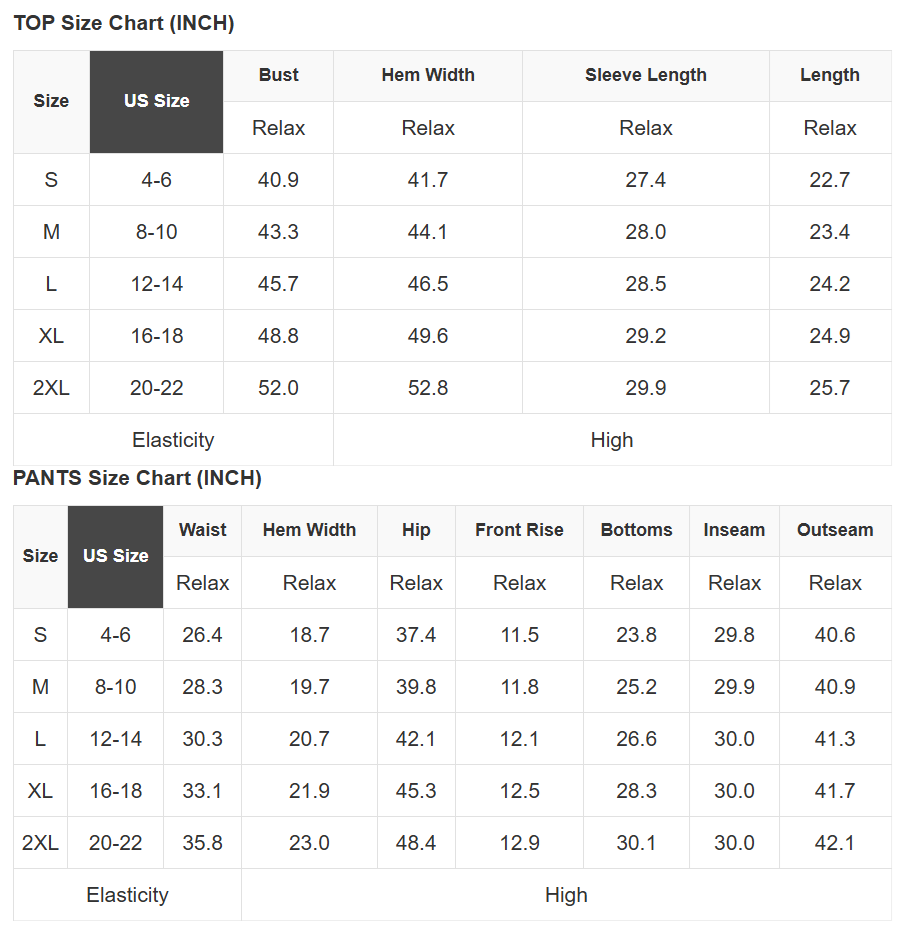Select the 48.8 bust measurement cell
The height and width of the screenshot is (941, 907).
click(278, 336)
